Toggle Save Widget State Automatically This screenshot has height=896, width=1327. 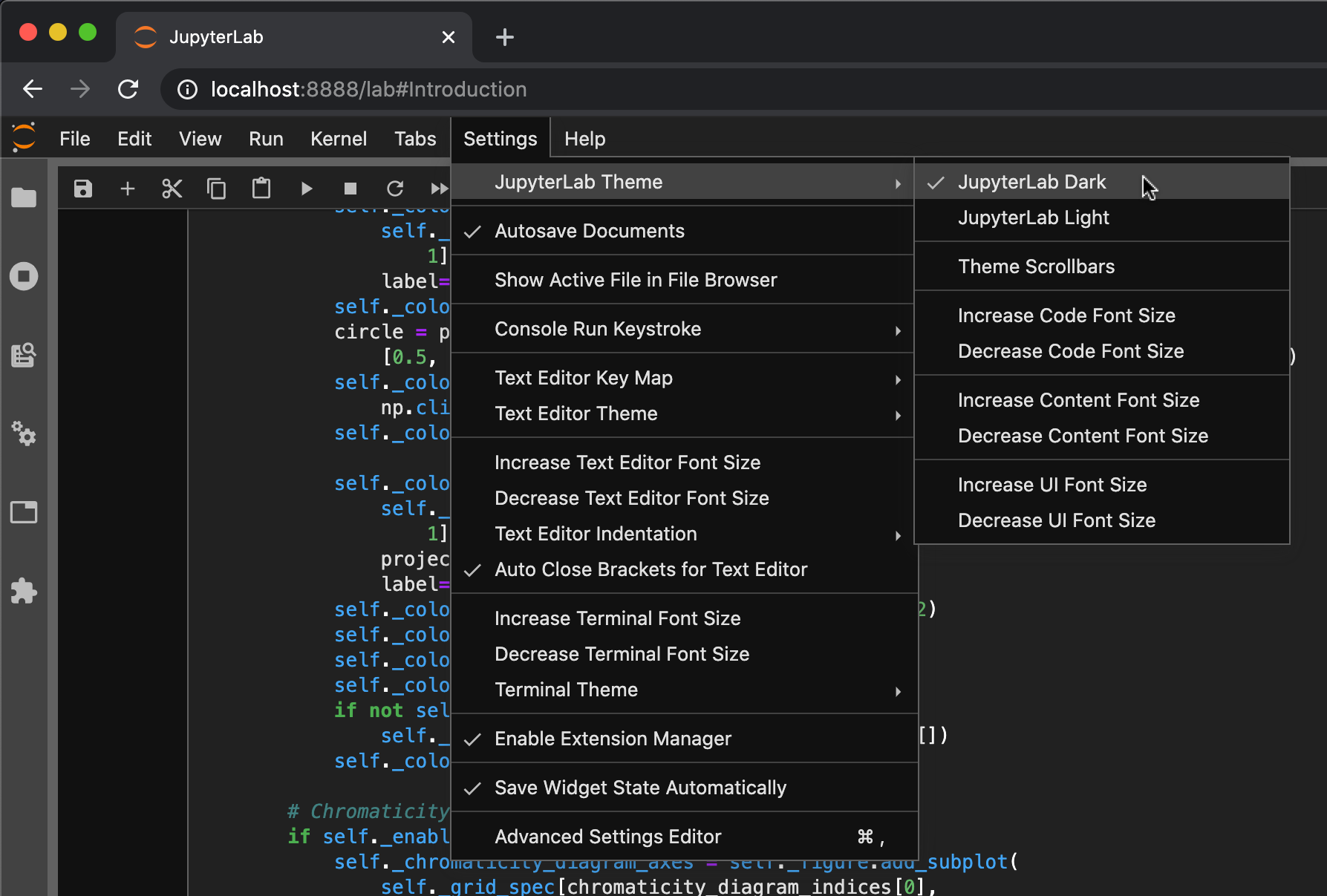(x=640, y=788)
